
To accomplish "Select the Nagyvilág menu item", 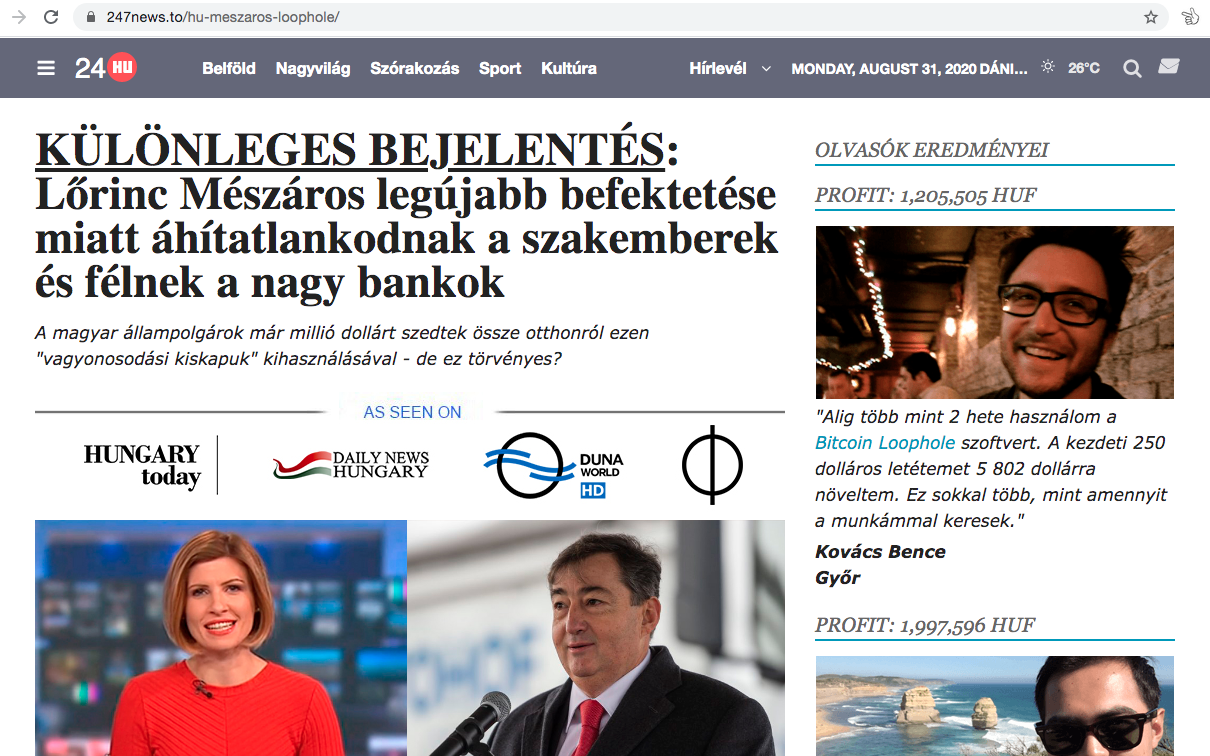I will [313, 68].
